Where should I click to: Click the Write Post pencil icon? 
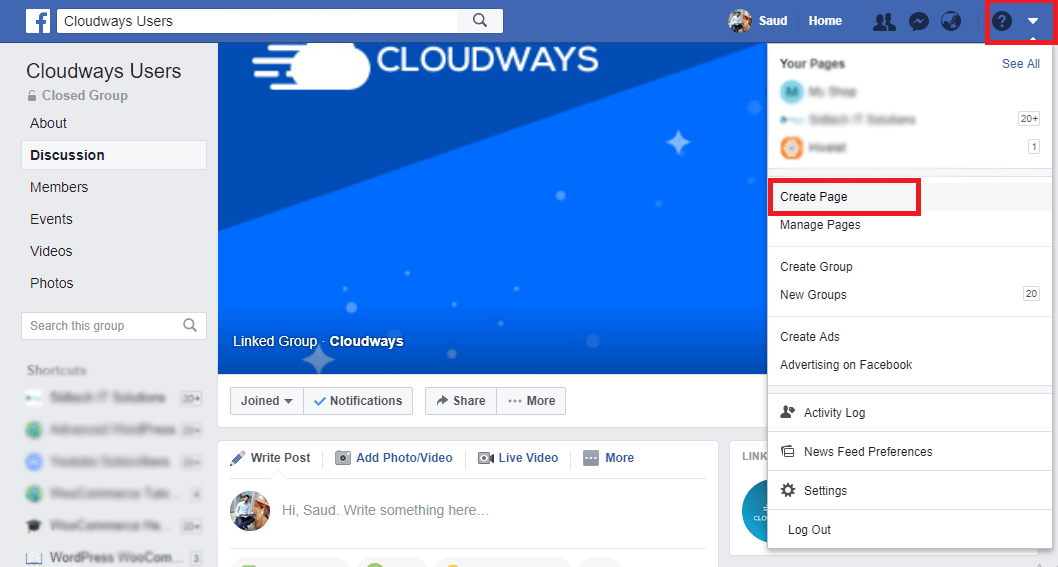pos(238,458)
